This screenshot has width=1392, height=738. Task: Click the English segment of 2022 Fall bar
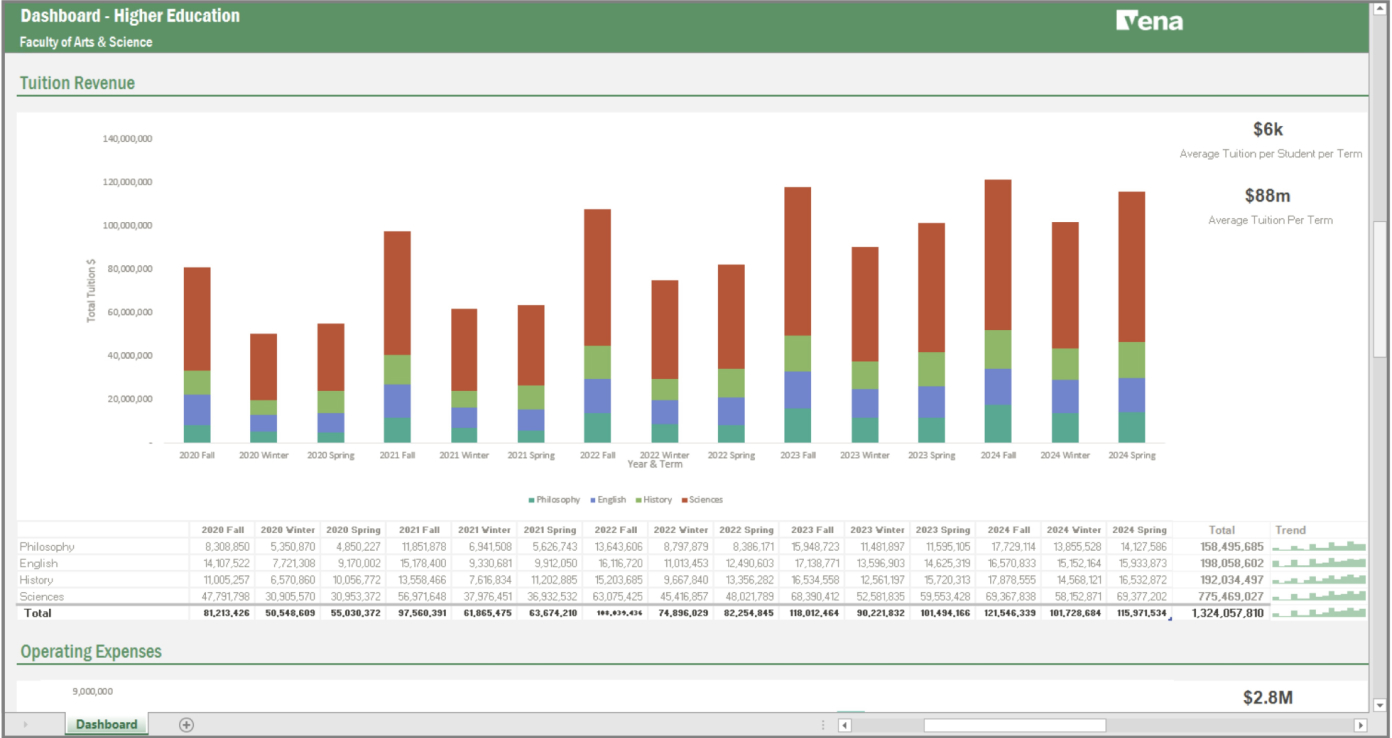(597, 396)
